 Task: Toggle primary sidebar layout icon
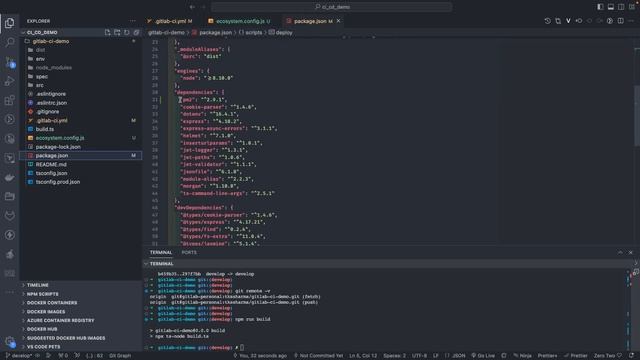[600, 7]
